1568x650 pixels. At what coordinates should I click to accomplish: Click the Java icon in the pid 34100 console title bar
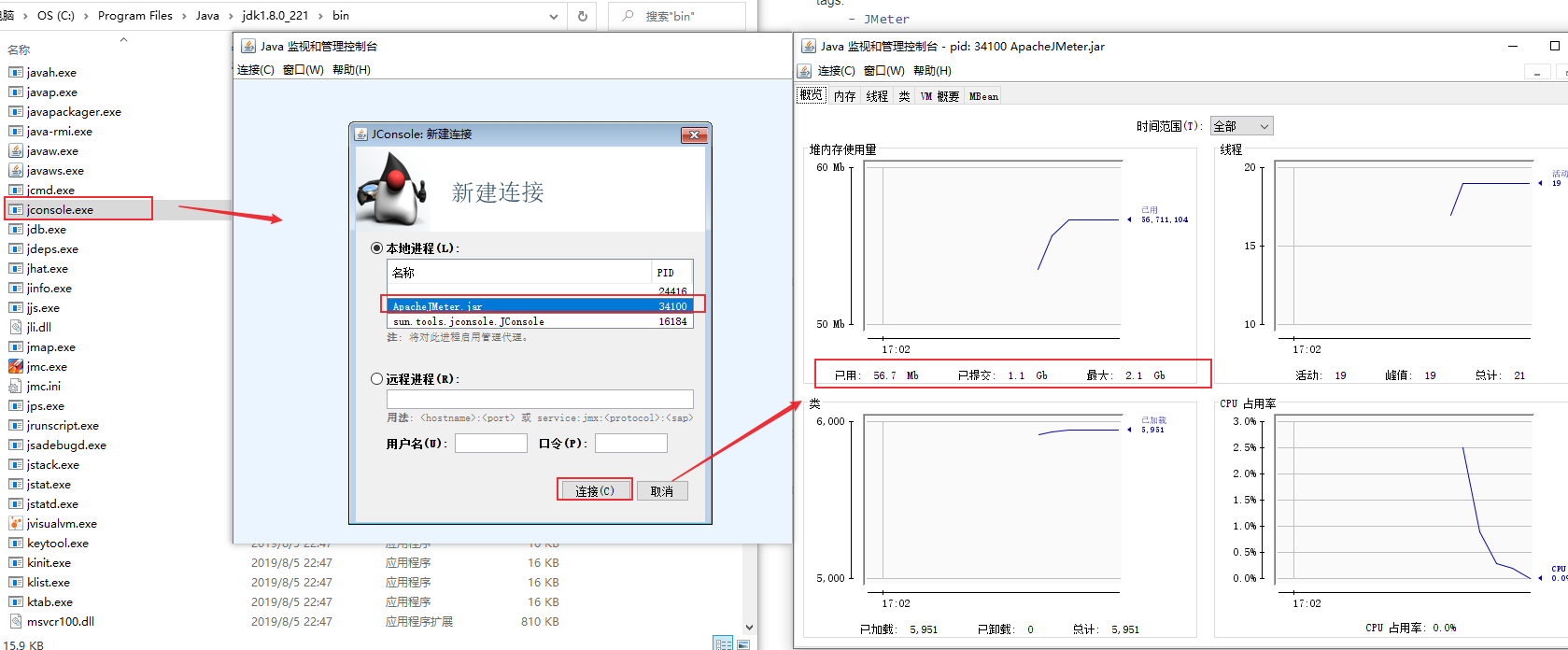tap(809, 46)
